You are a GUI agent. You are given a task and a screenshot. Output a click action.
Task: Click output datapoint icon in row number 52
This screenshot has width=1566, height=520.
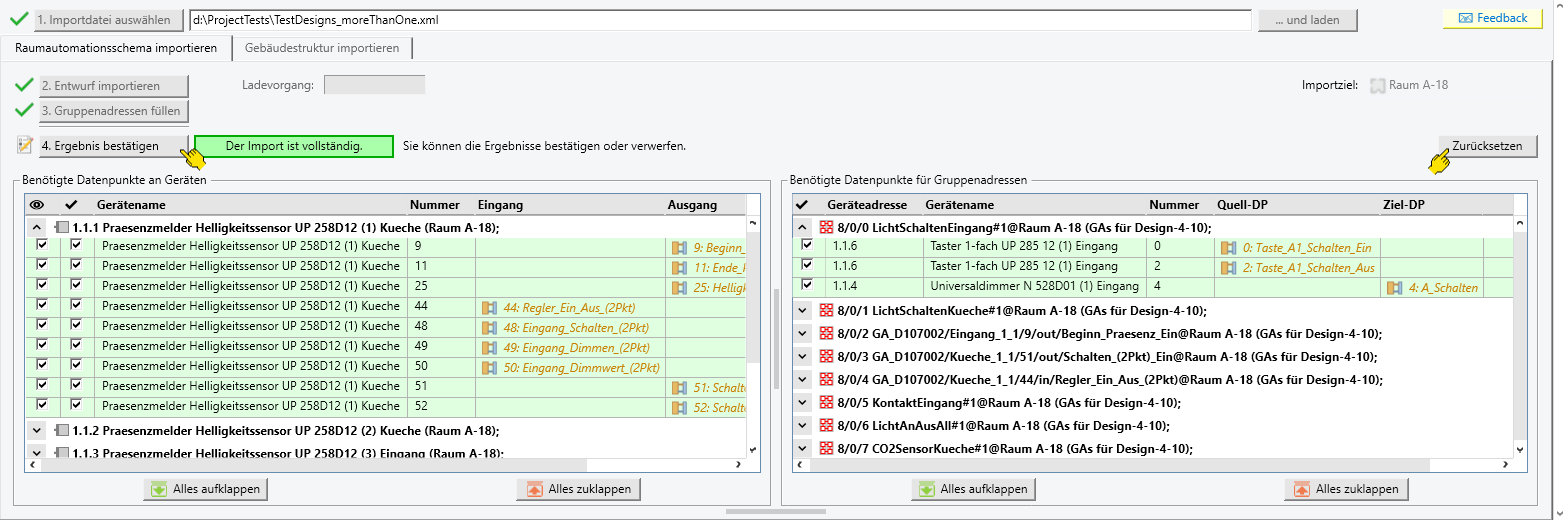click(680, 407)
